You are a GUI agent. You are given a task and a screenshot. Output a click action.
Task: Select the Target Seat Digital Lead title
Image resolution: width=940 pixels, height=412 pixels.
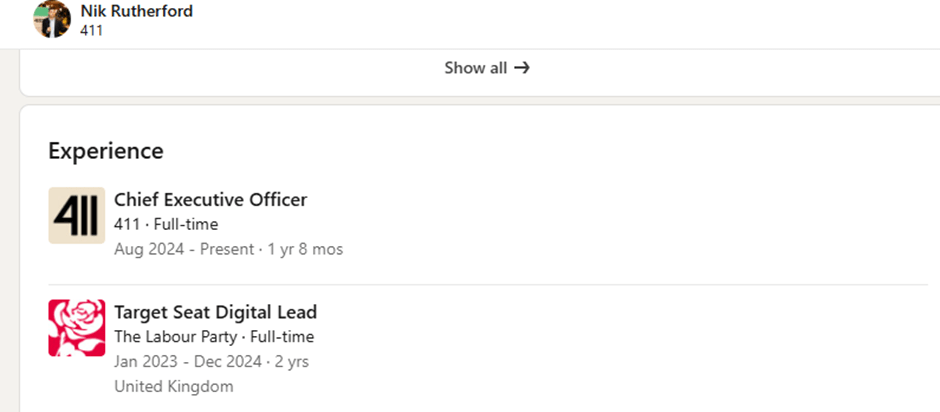pyautogui.click(x=215, y=312)
